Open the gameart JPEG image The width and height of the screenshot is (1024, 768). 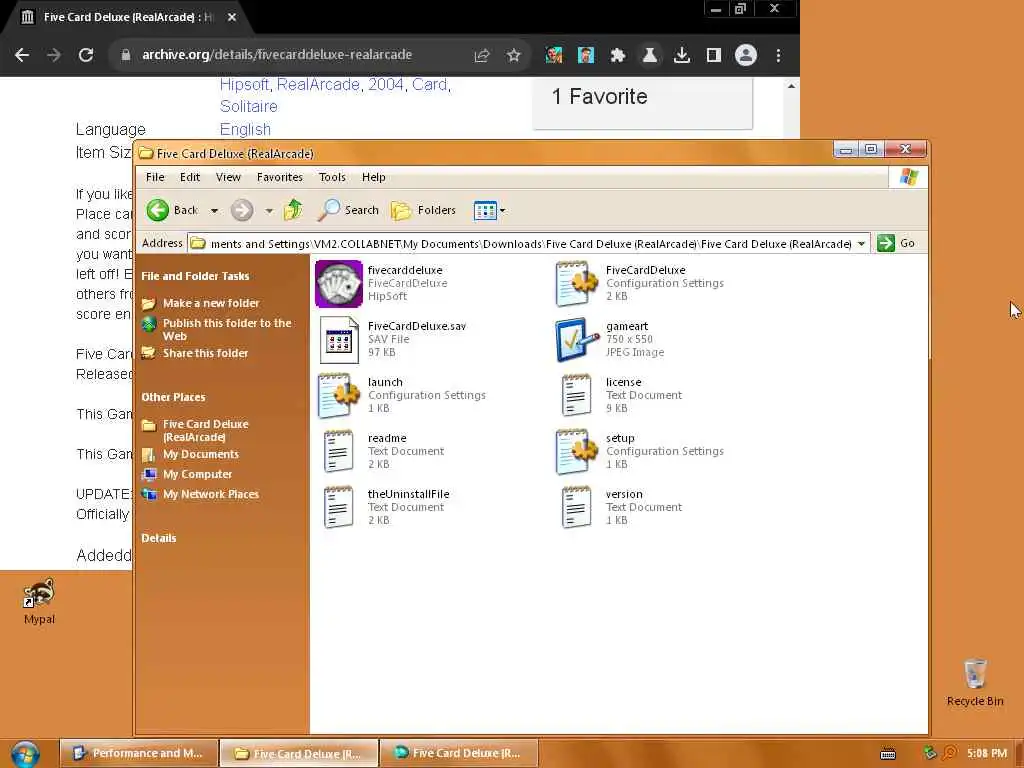[577, 340]
